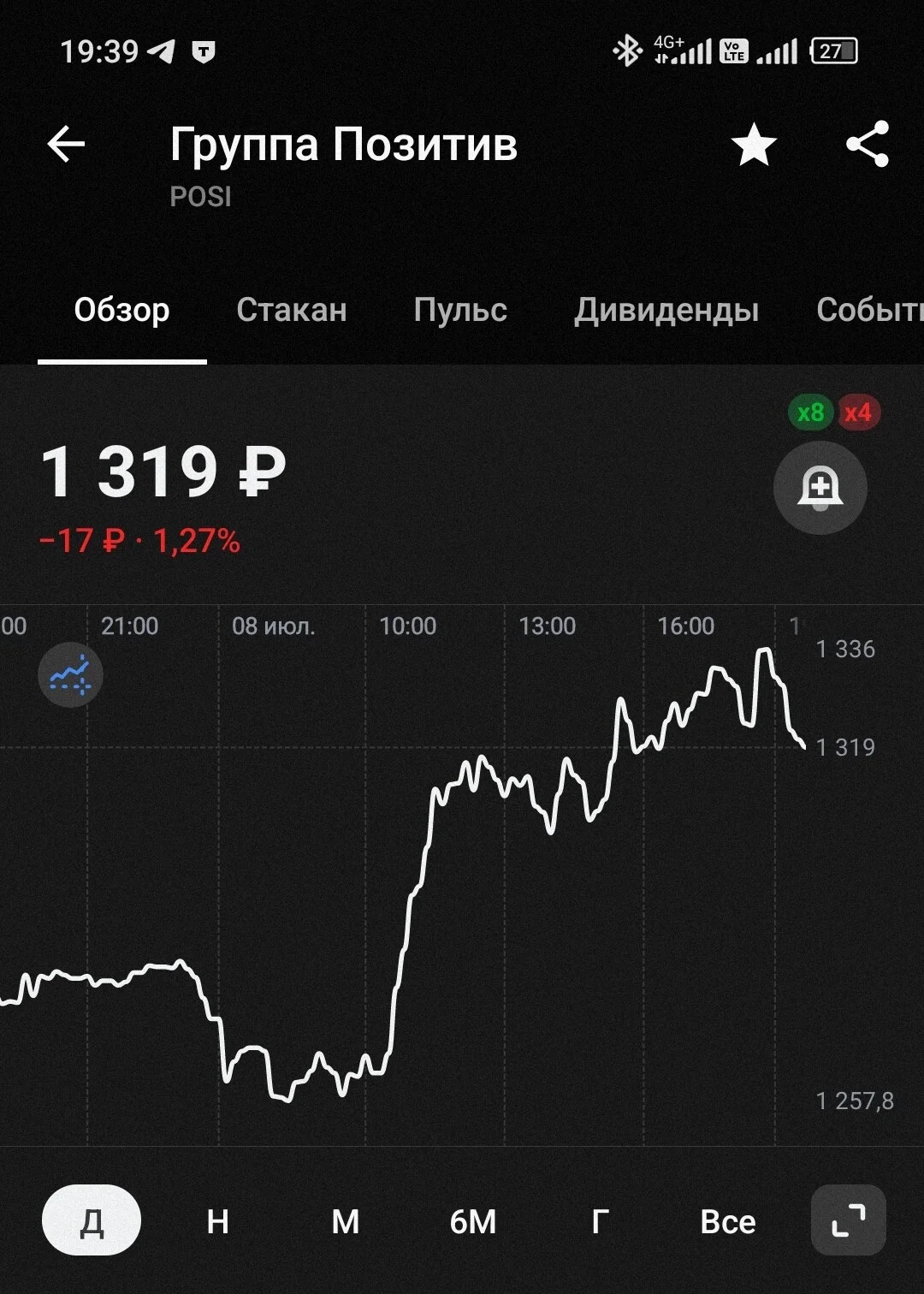
Task: Tap the battery indicator showing 27
Action: pos(834,51)
